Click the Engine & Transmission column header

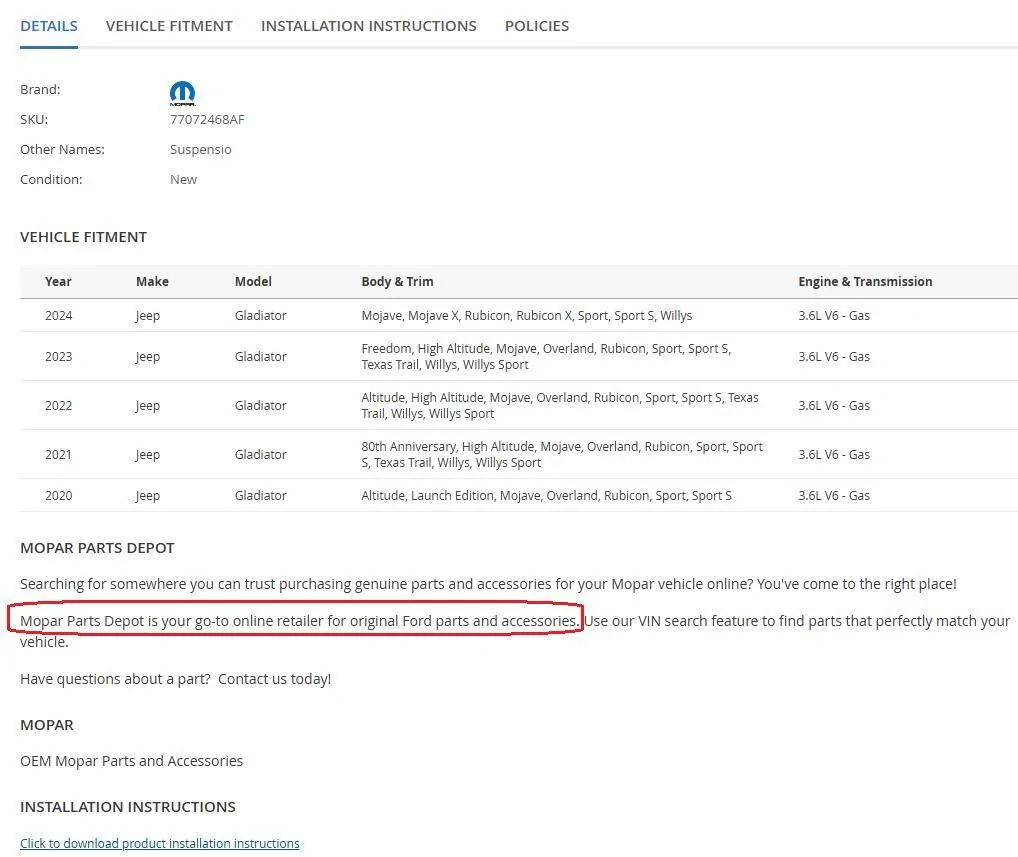point(865,281)
